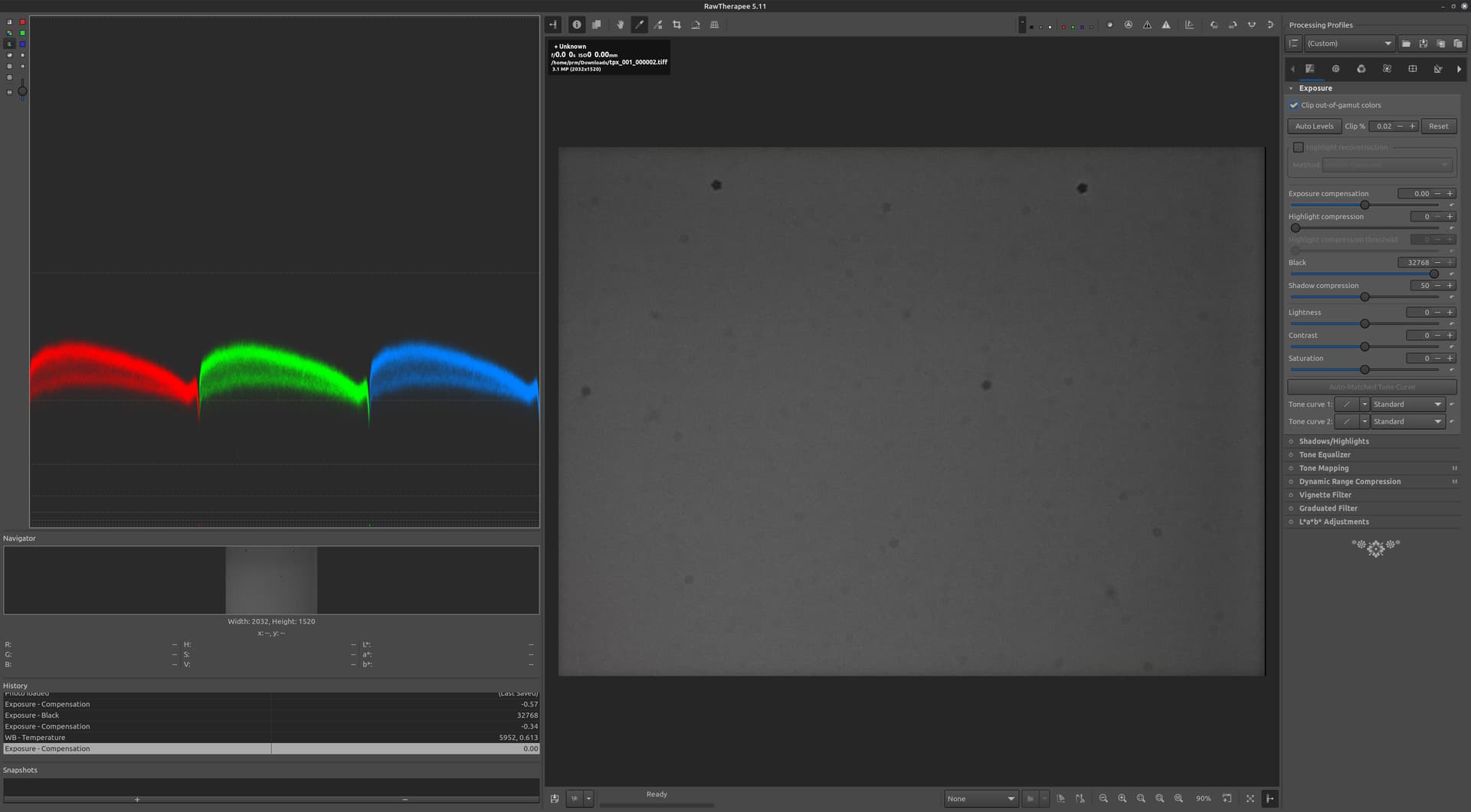Open the None soft-proofing dropdown in the bottom bar
The image size is (1471, 812).
pos(981,798)
